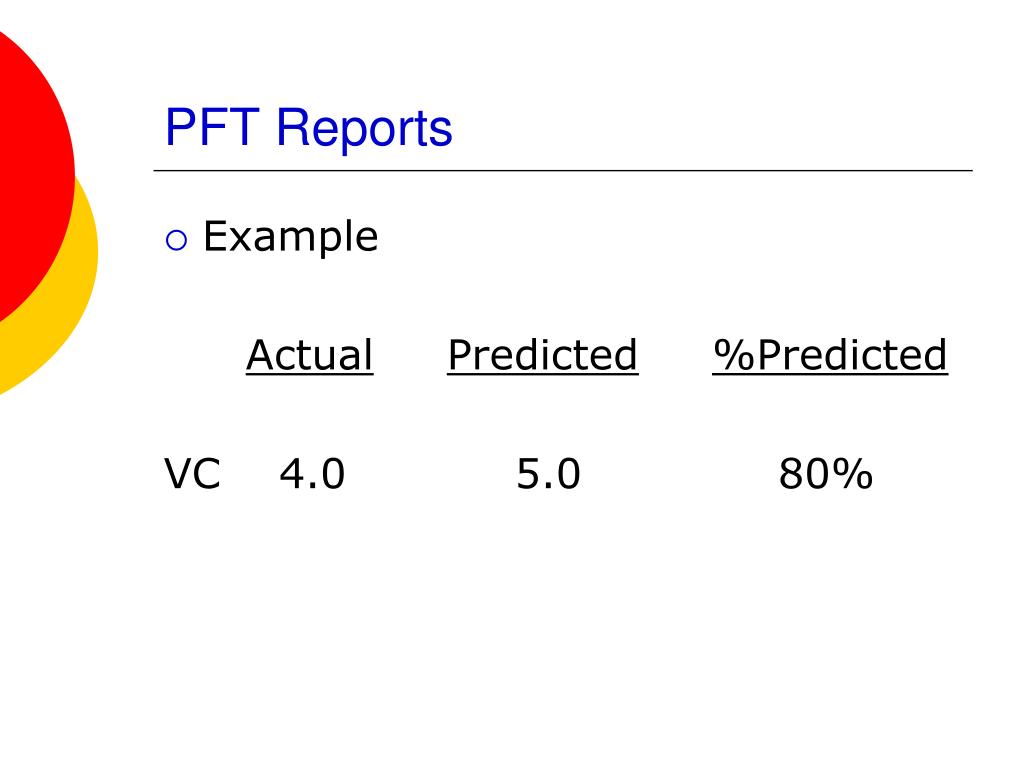
Task: Select the word 'PFT' in title
Action: point(212,127)
